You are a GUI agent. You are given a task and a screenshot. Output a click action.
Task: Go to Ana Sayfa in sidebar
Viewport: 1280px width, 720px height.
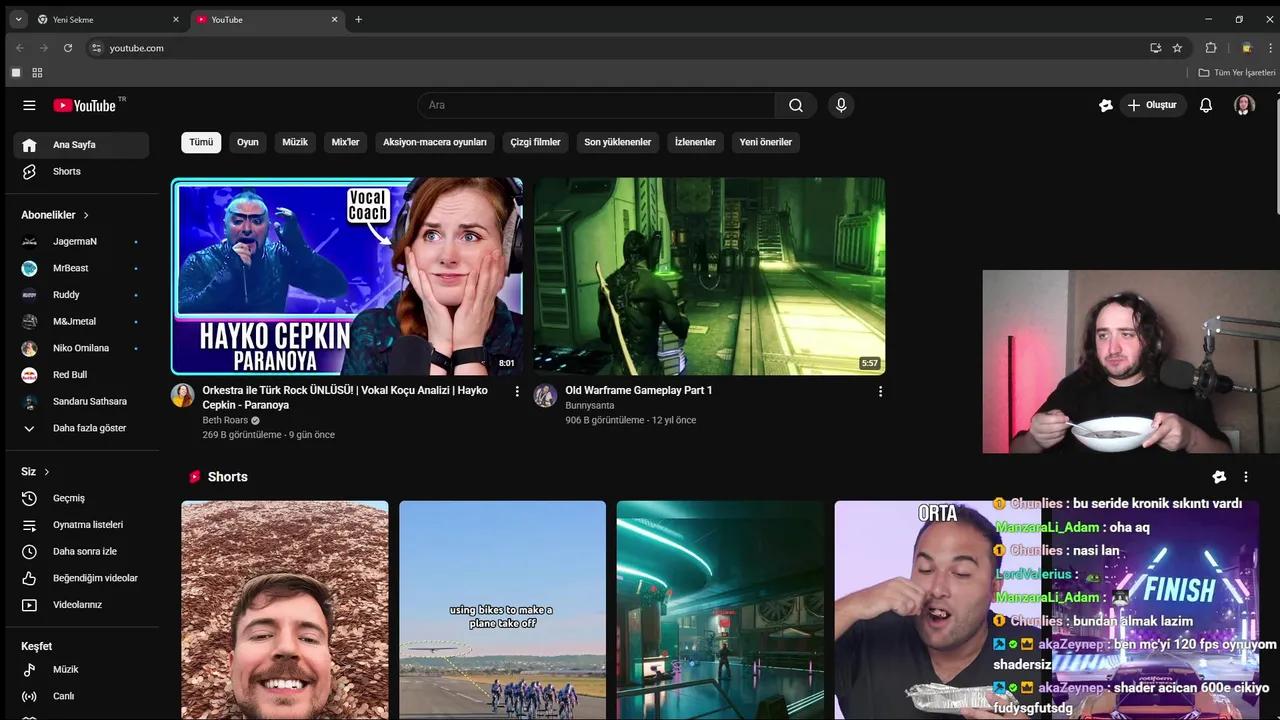point(82,145)
